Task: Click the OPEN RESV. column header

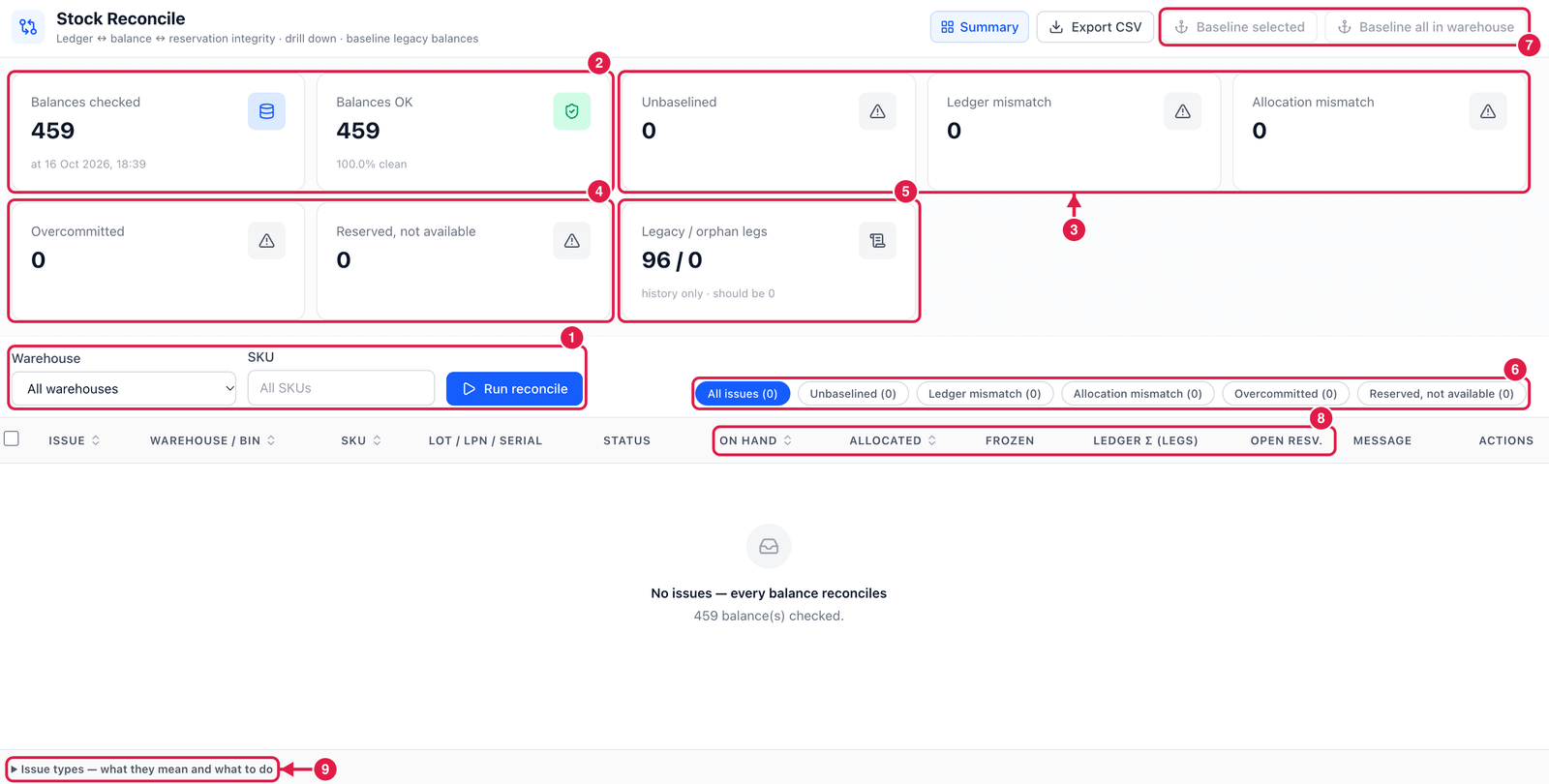Action: tap(1286, 440)
